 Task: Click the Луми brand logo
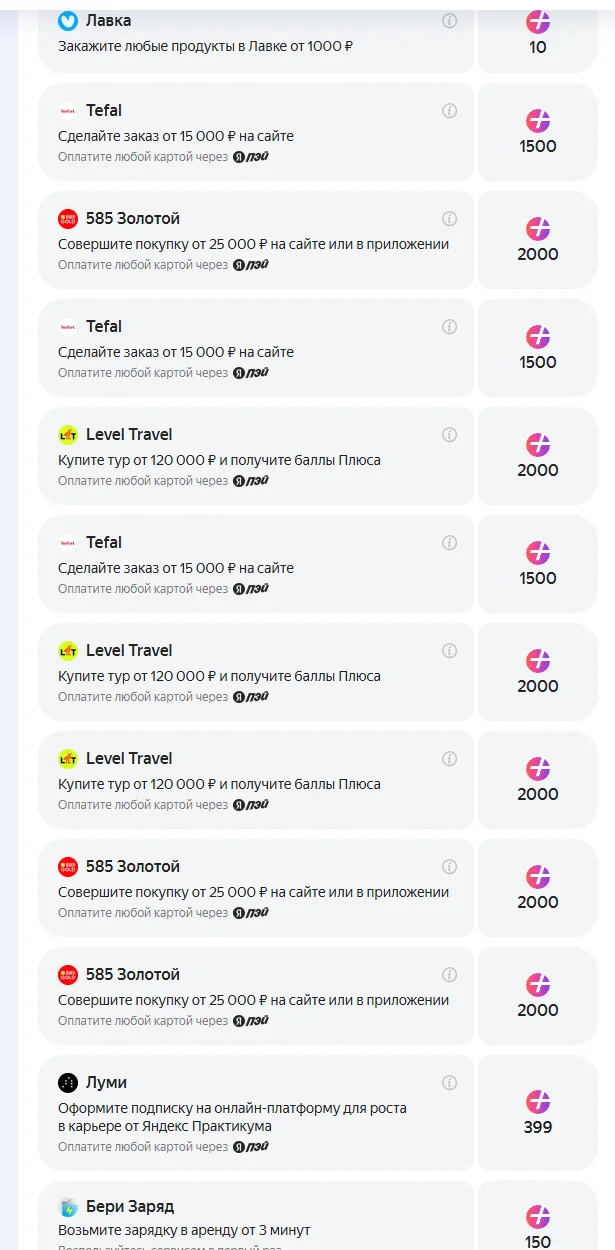coord(68,1083)
